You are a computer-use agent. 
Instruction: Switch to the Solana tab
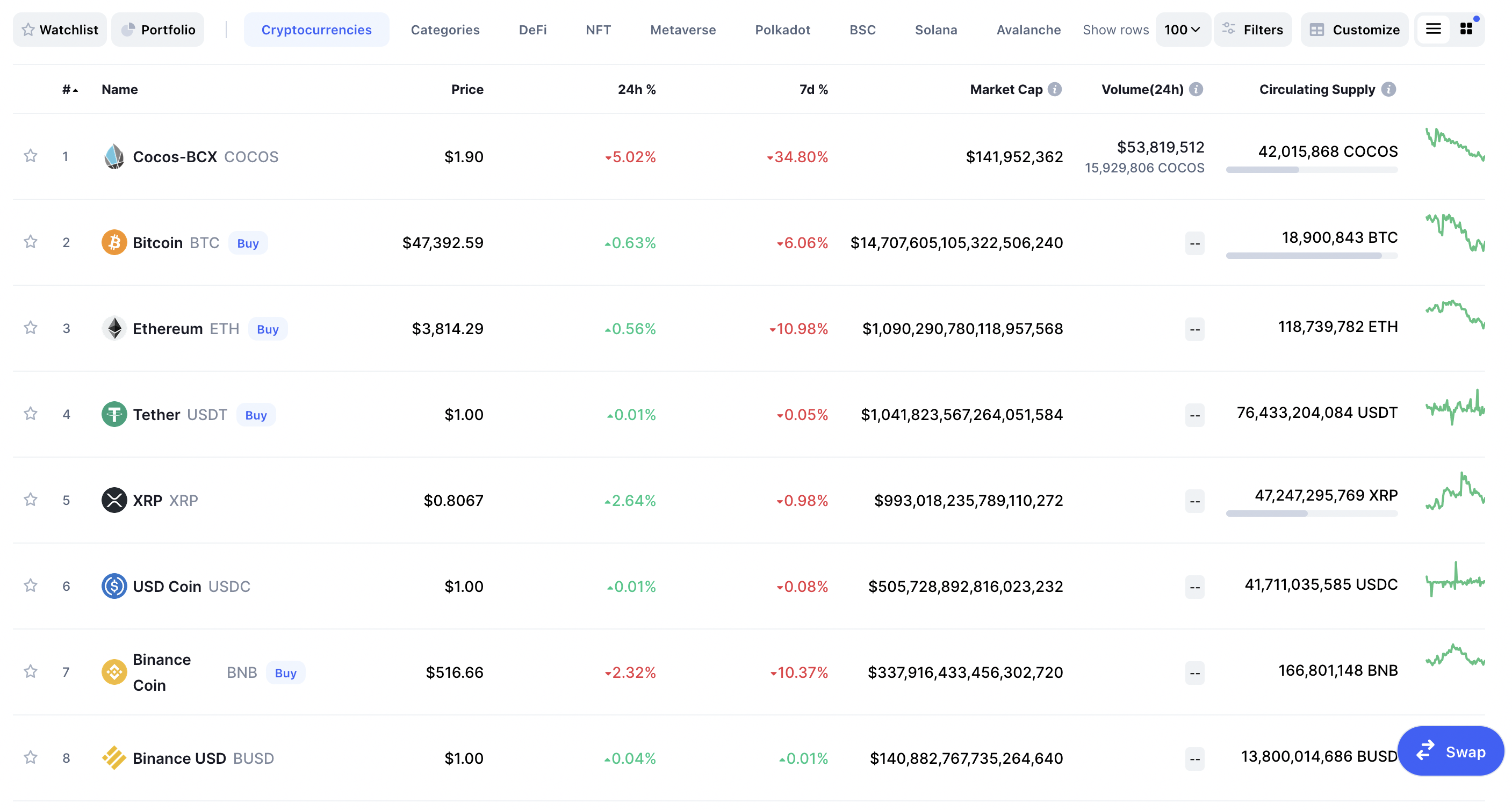[935, 30]
